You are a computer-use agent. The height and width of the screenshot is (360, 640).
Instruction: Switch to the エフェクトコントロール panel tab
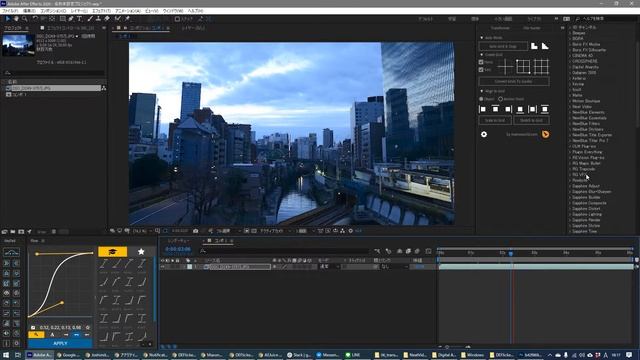pyautogui.click(x=70, y=28)
